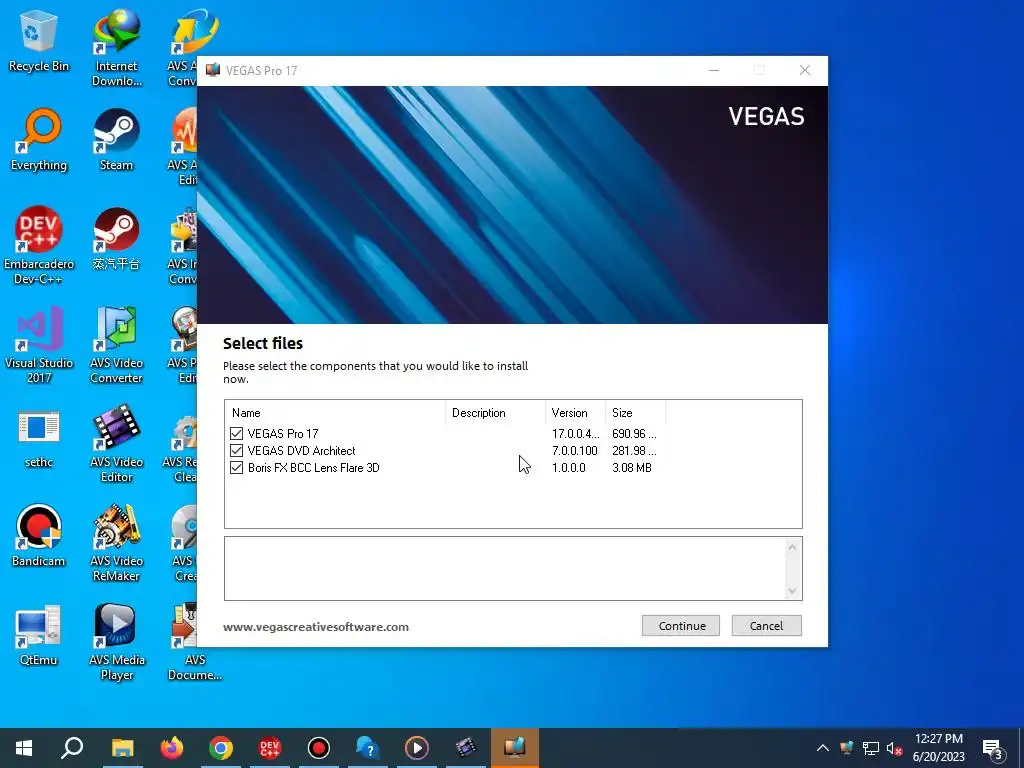The height and width of the screenshot is (768, 1024).
Task: Select AVS Video Editor desktop icon
Action: 116,444
